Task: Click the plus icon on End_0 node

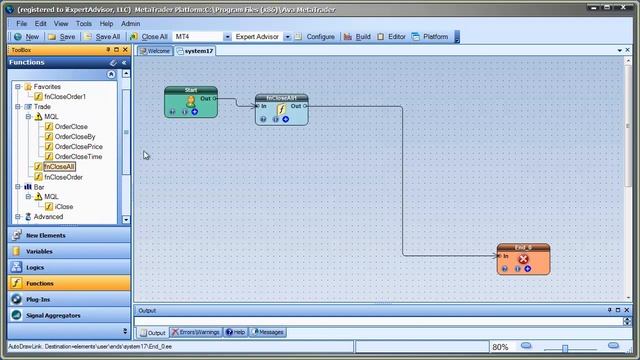Action: 528,269
